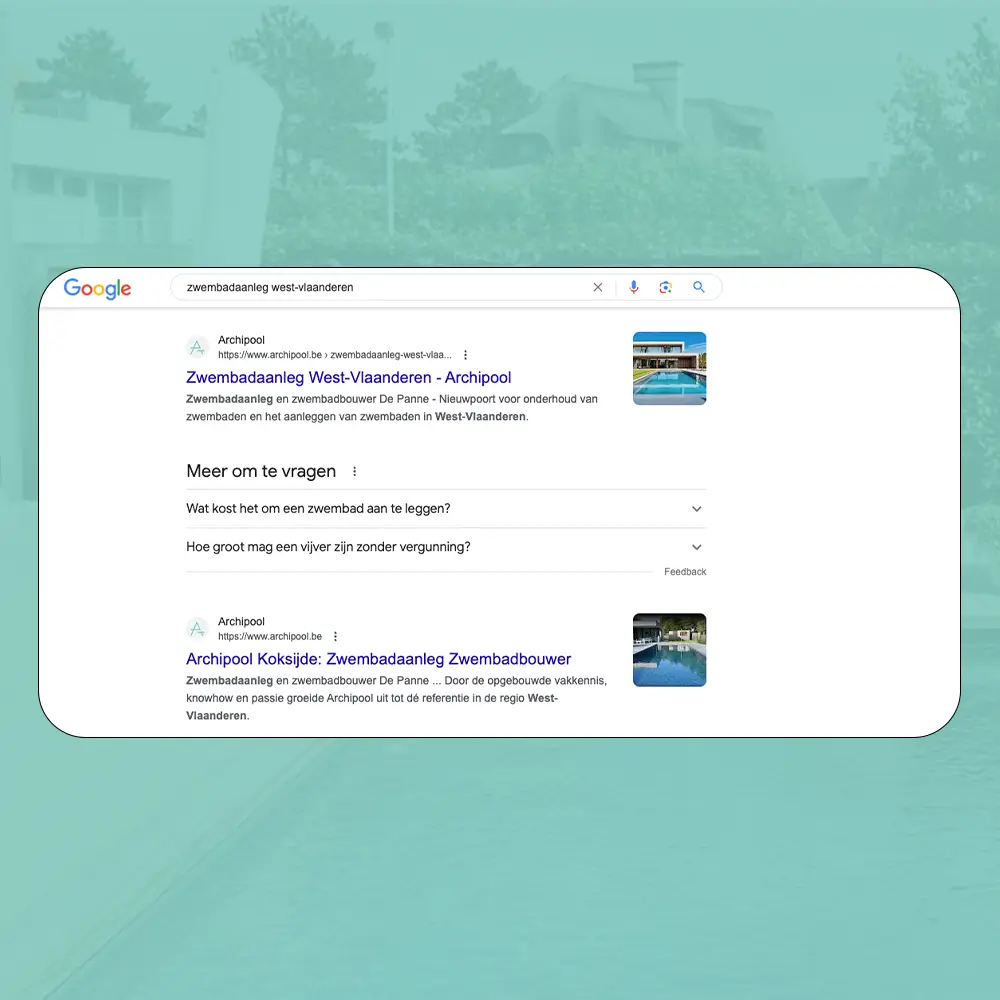Click the Google logo
Screen dimensions: 1000x1000
point(97,288)
